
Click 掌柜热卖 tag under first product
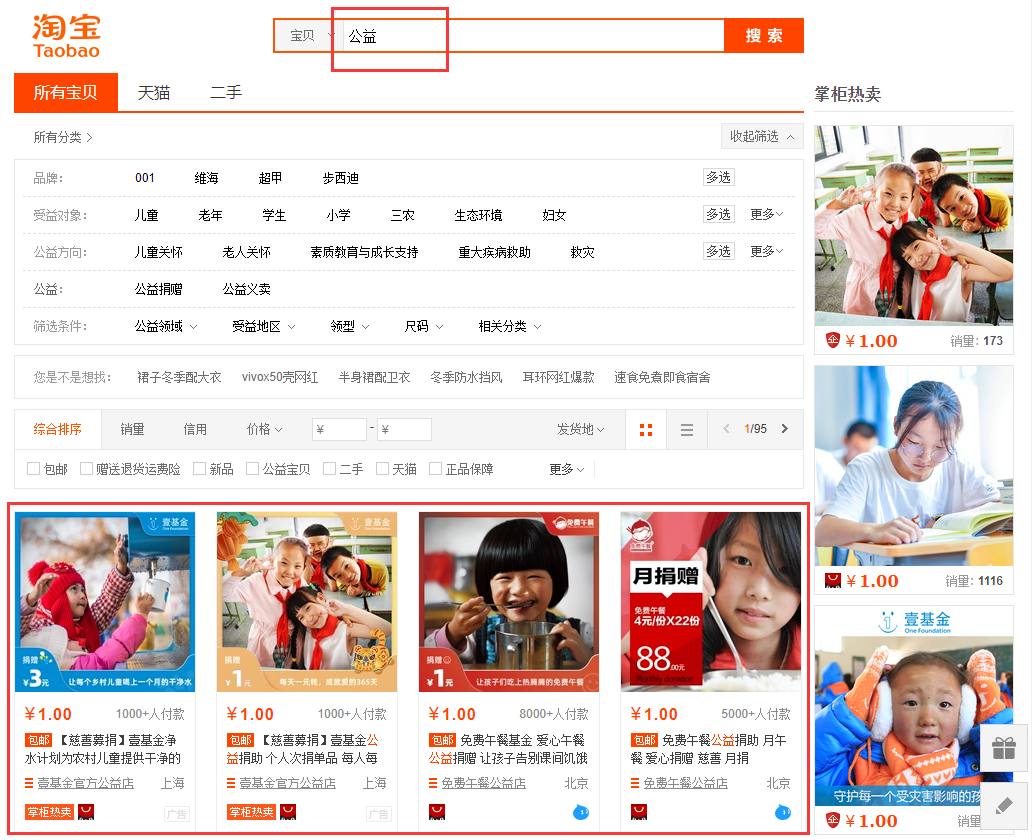point(49,812)
